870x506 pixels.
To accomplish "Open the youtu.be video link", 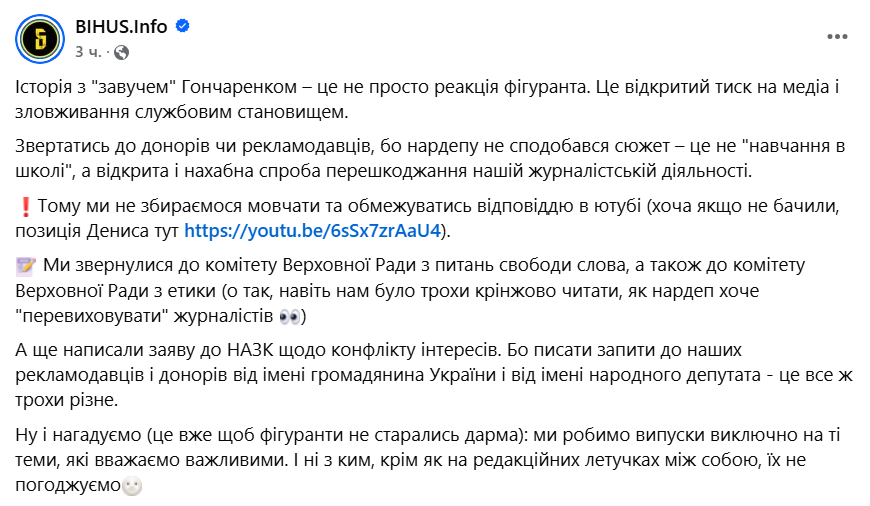I will [312, 232].
